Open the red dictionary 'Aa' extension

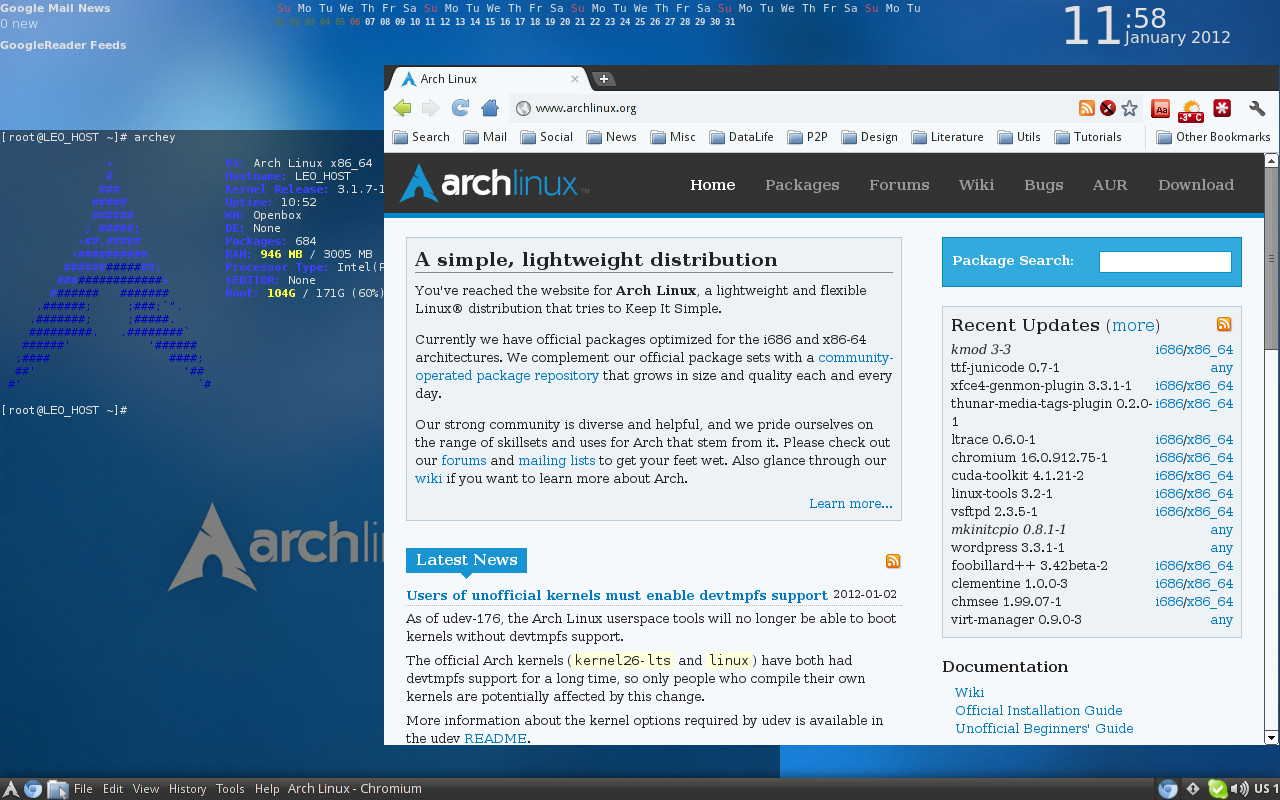point(1161,108)
